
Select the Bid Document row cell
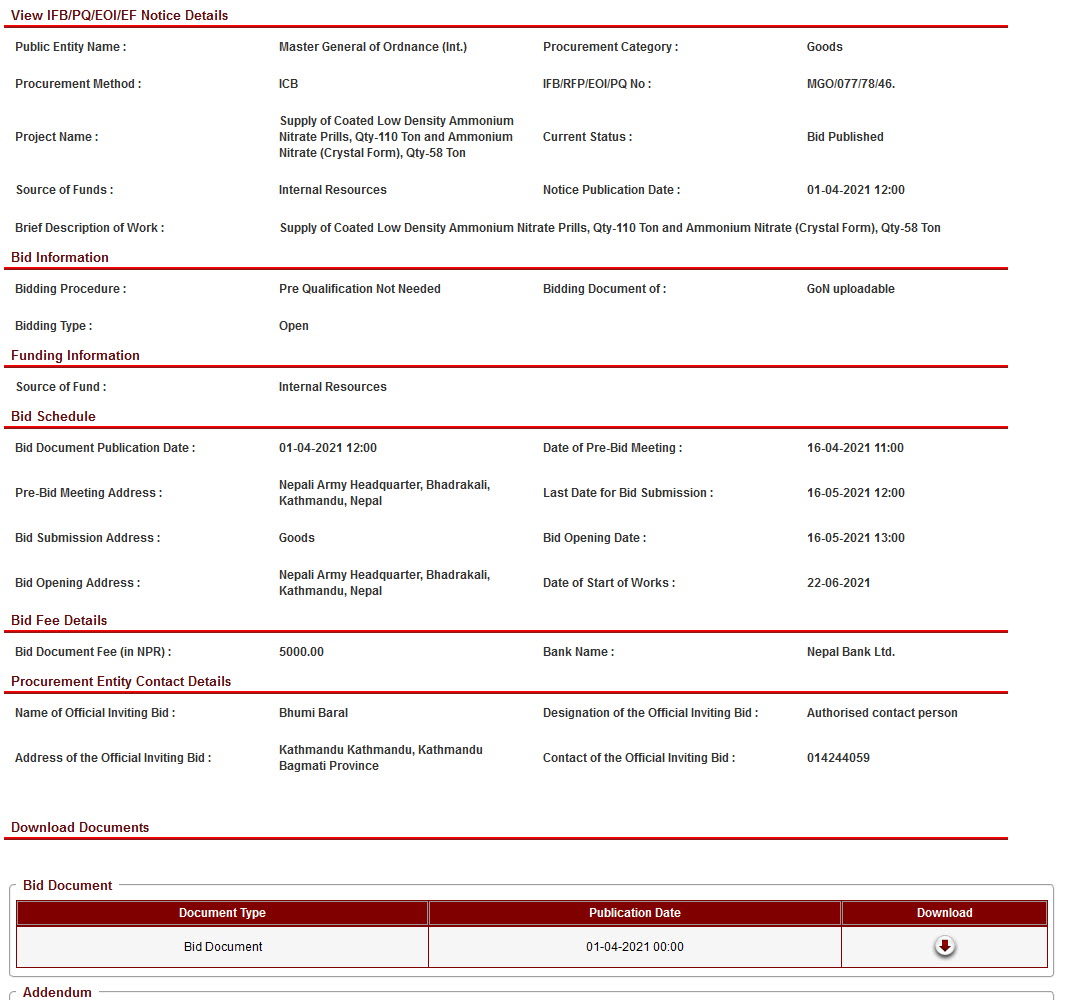coord(223,946)
